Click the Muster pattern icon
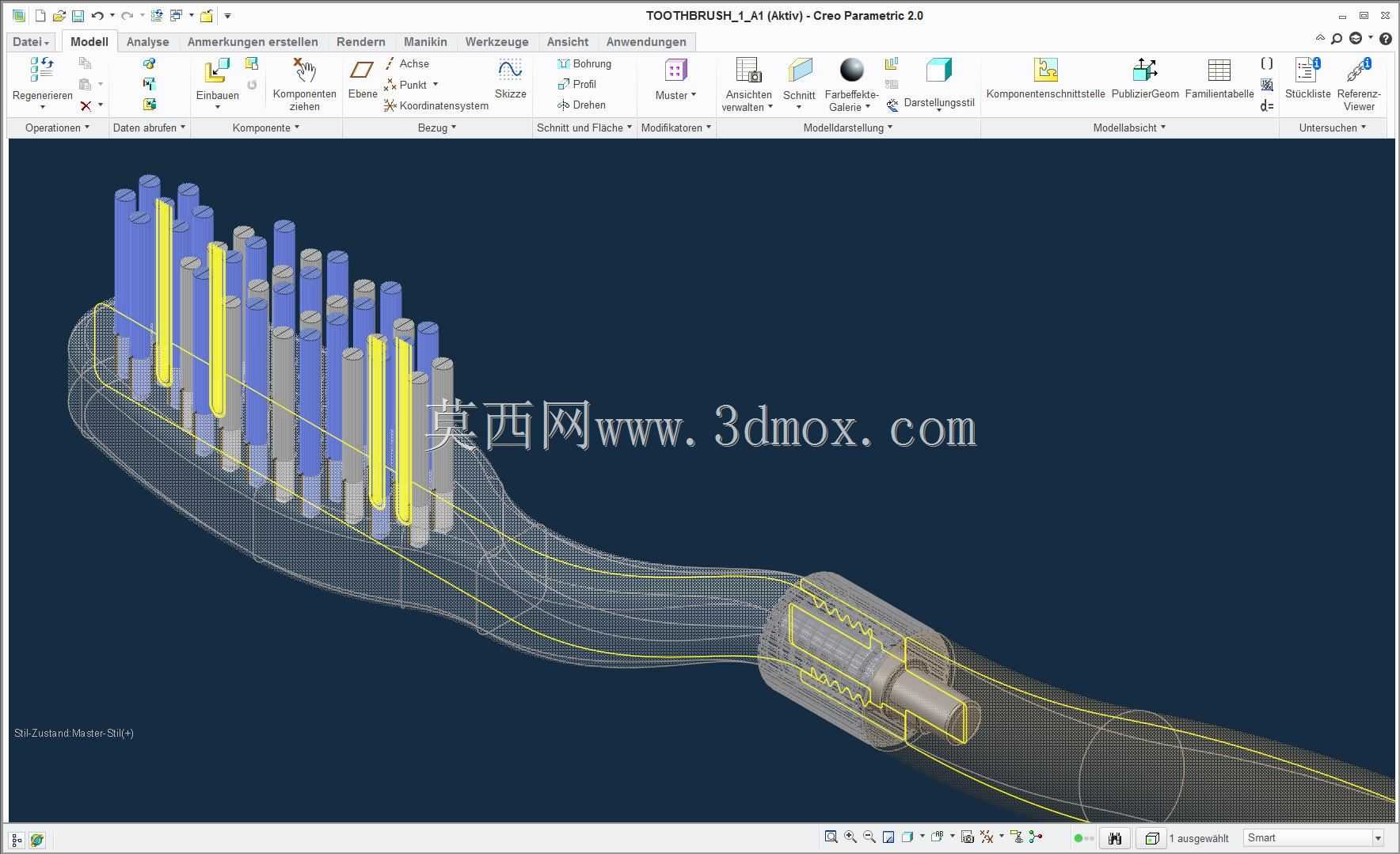 675,71
